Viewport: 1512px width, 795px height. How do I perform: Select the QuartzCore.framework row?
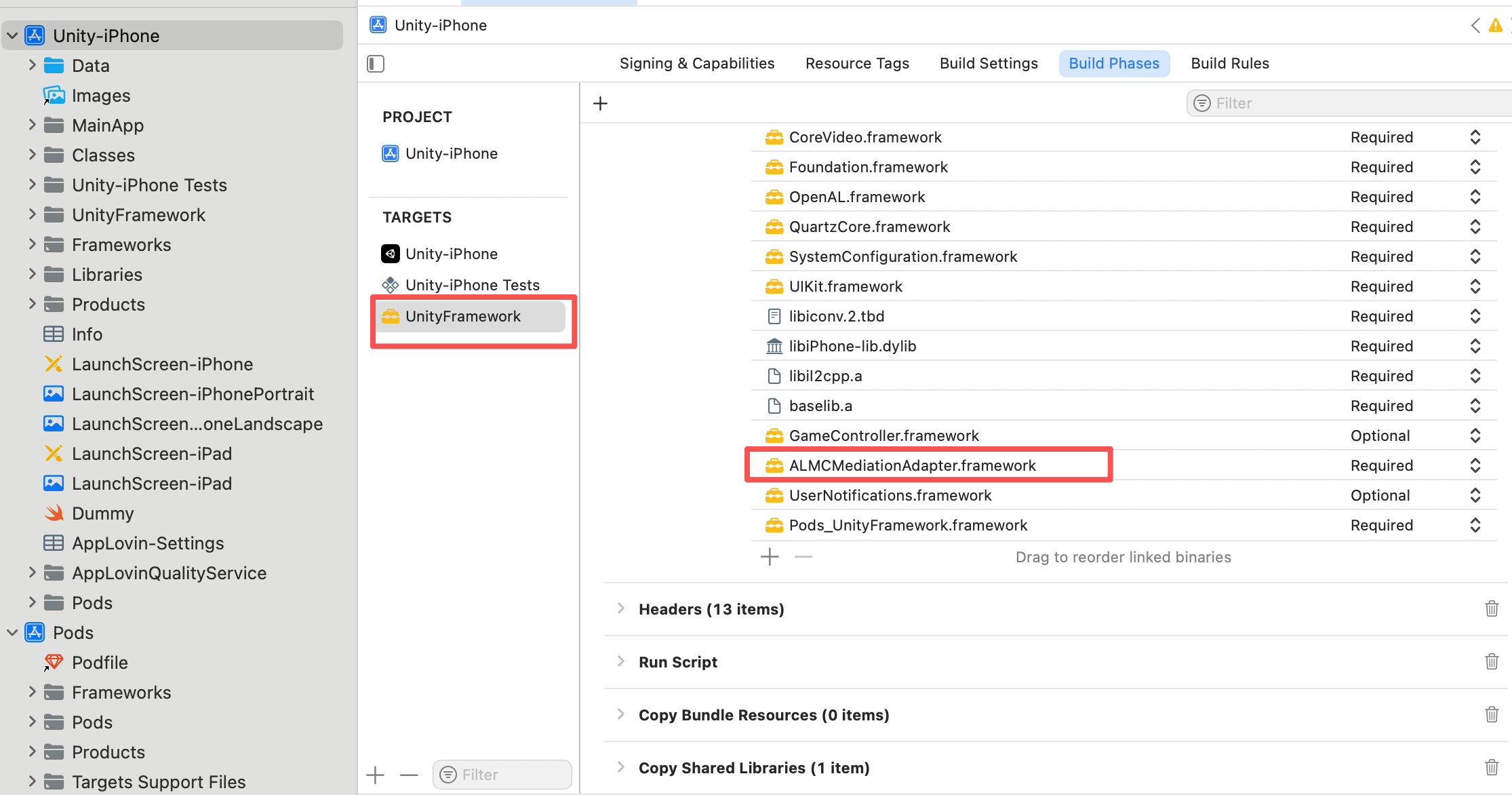pos(1123,227)
